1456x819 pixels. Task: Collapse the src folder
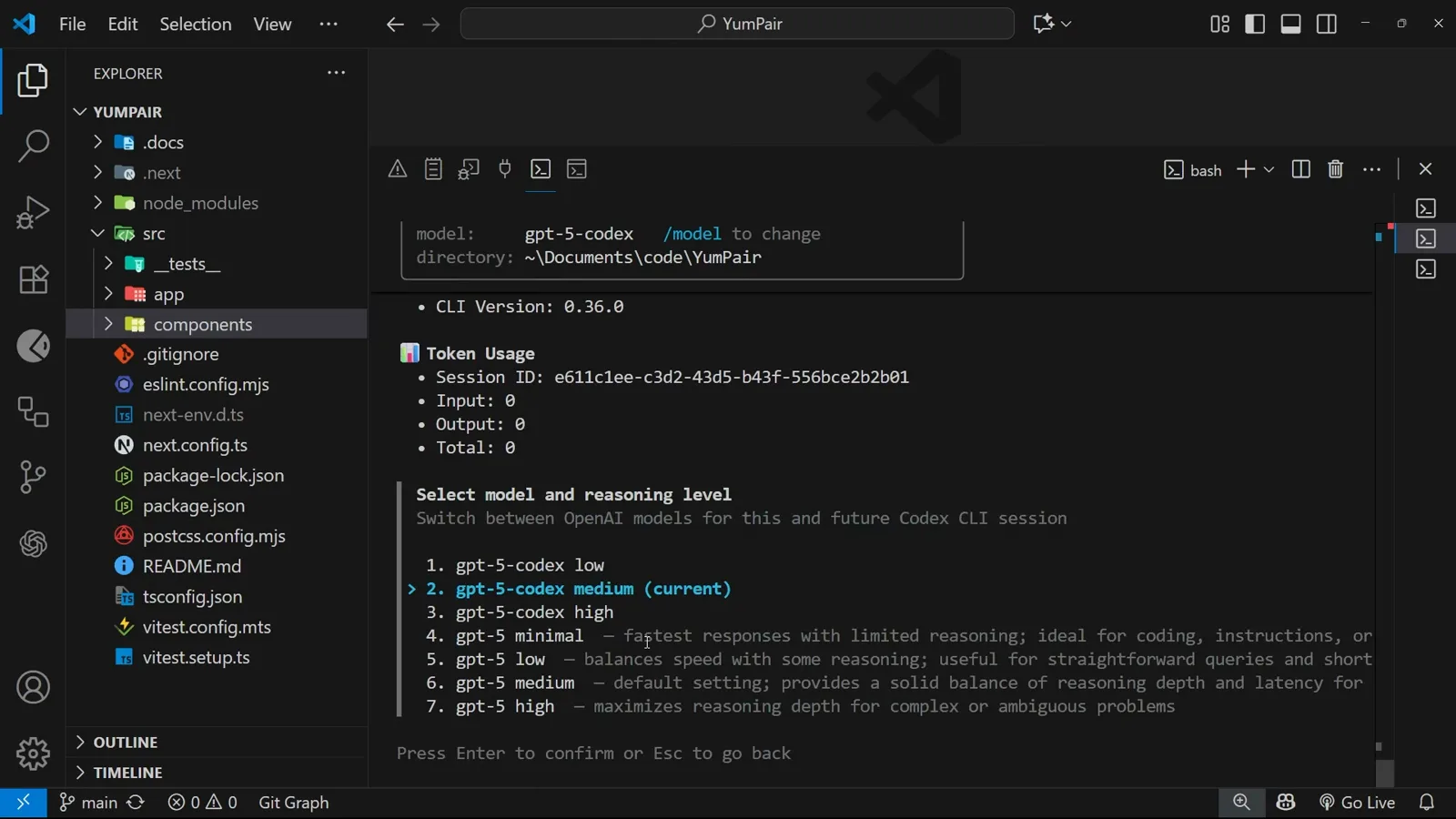coord(217,234)
